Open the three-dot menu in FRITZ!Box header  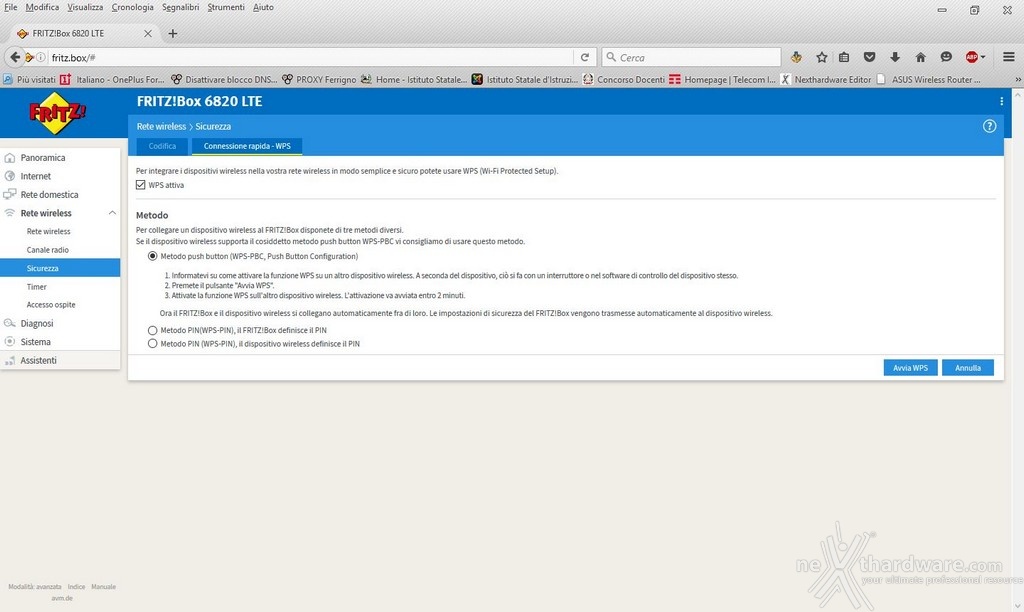tap(1001, 101)
